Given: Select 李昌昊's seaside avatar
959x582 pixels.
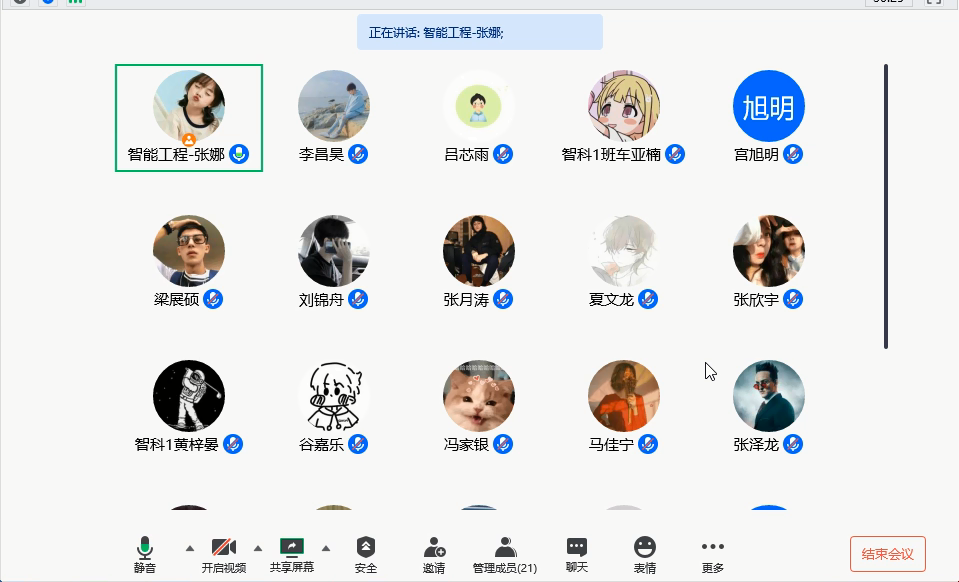Looking at the screenshot, I should tap(334, 106).
